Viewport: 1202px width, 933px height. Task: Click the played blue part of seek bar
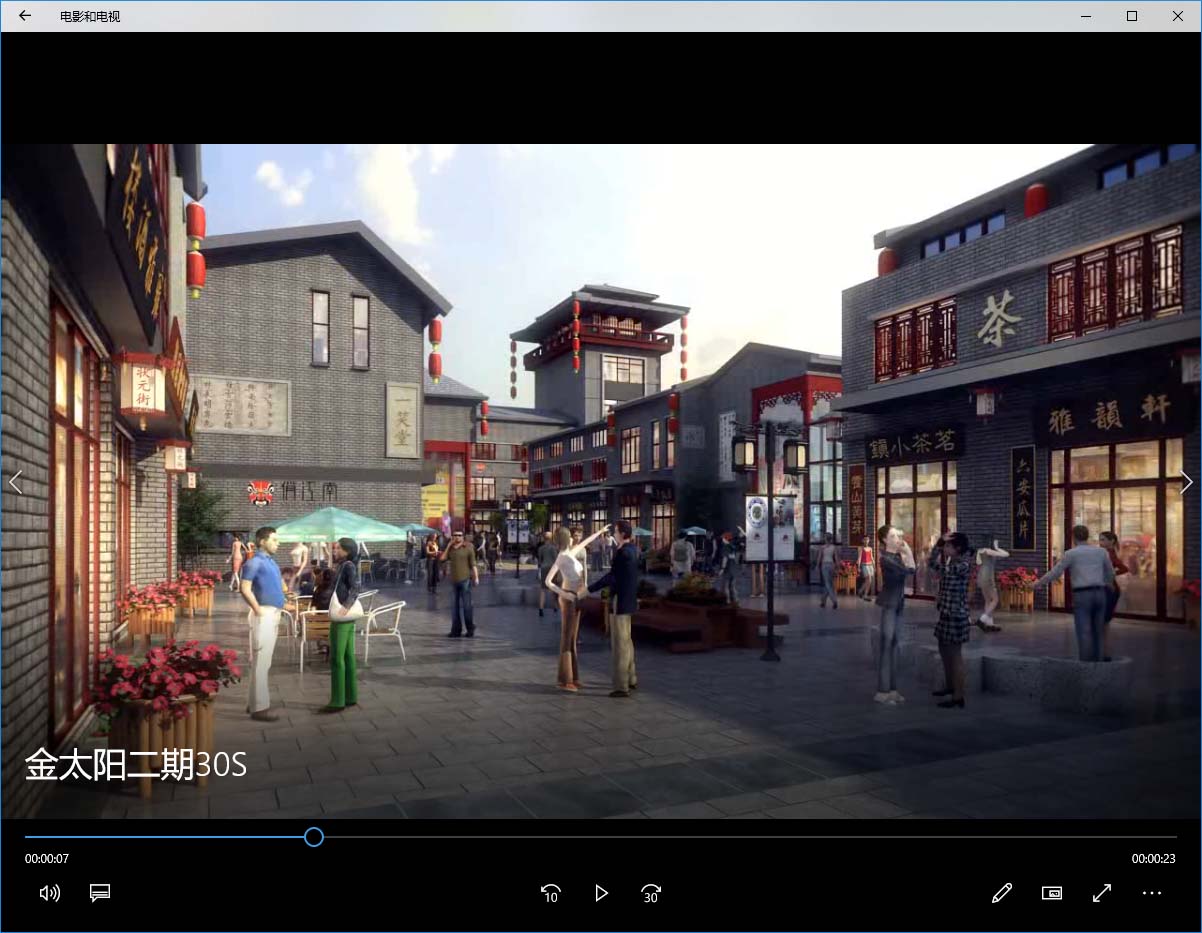[160, 837]
